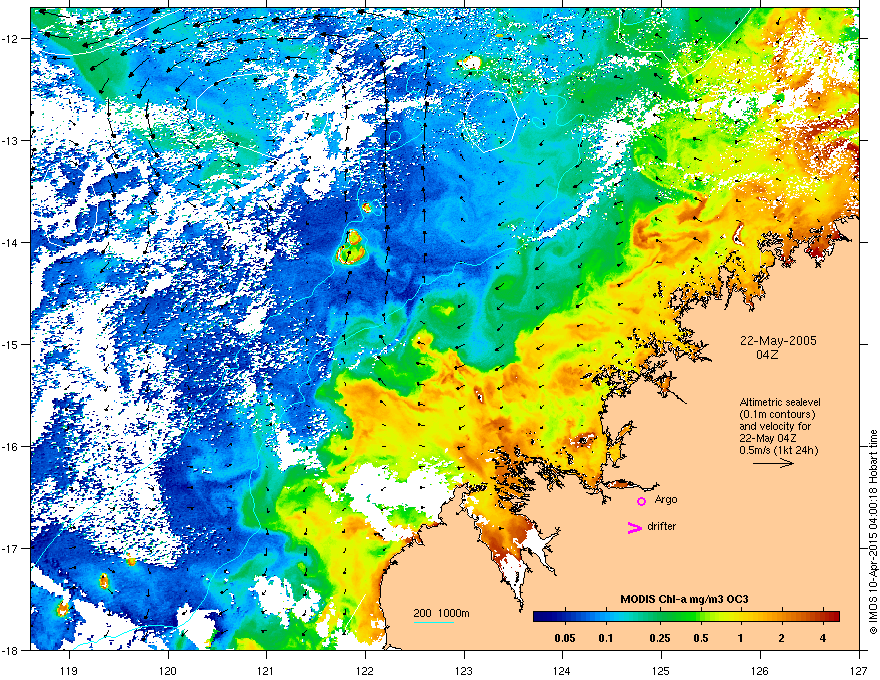880x680 pixels.
Task: Click the "Argo" legend label
Action: point(666,499)
